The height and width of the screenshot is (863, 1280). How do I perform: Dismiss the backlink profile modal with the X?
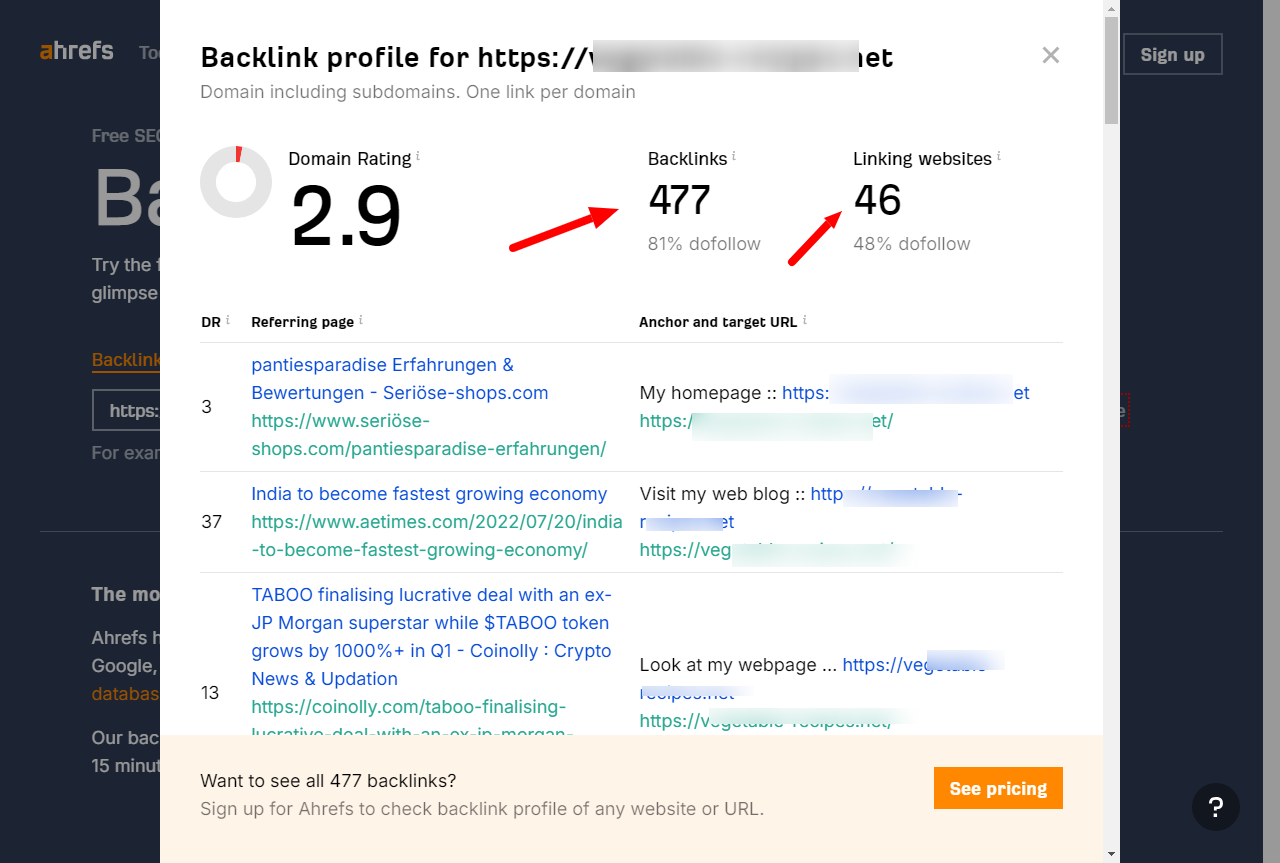point(1050,55)
